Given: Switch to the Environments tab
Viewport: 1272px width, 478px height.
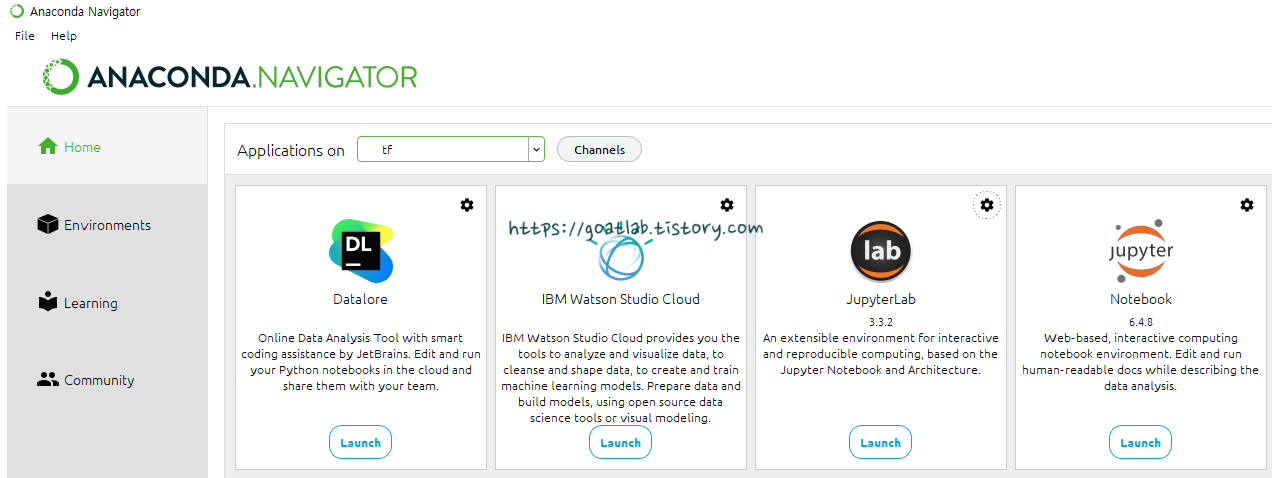Looking at the screenshot, I should (107, 225).
